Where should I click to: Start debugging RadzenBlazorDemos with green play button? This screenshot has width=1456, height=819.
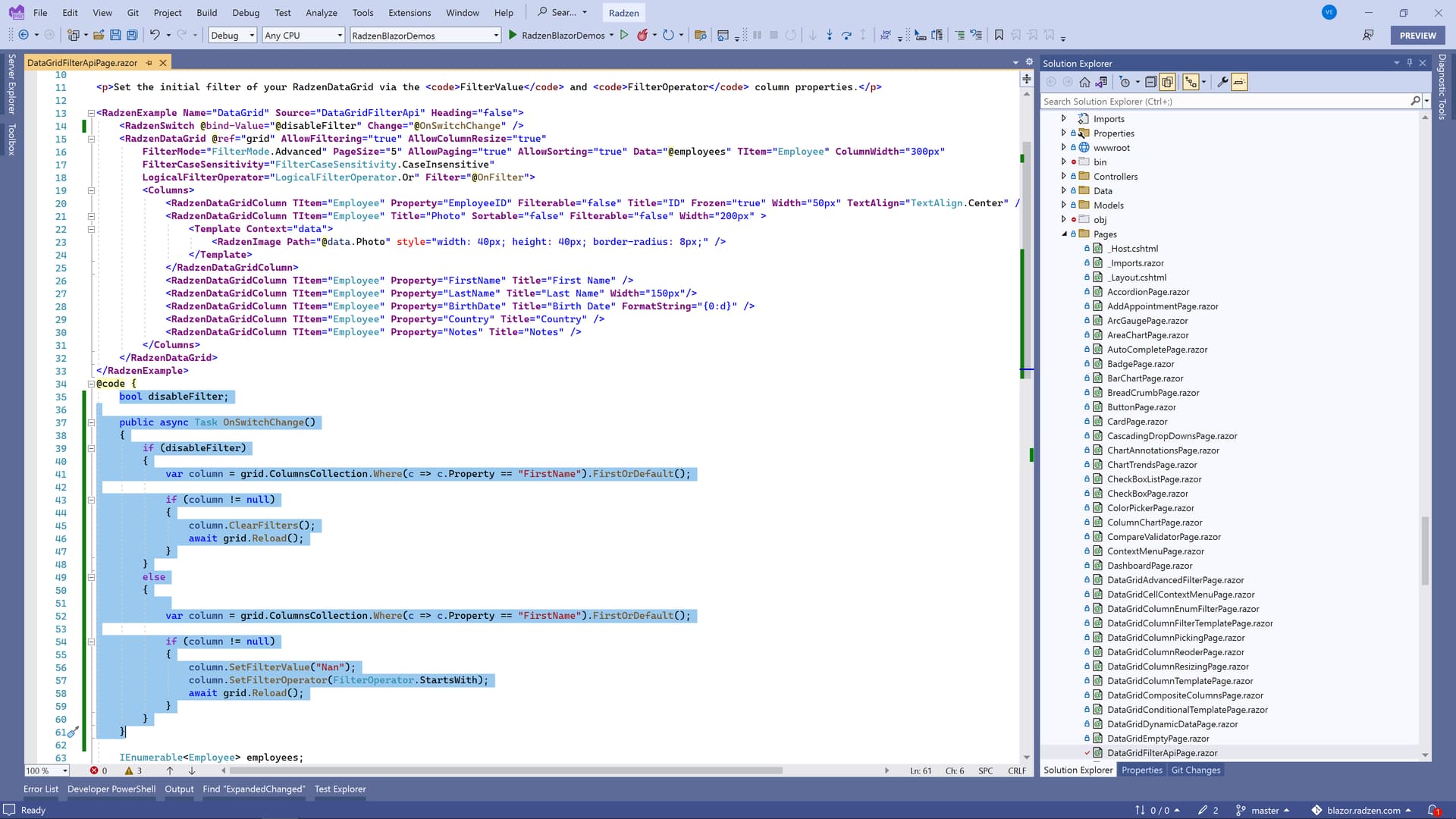coord(513,35)
